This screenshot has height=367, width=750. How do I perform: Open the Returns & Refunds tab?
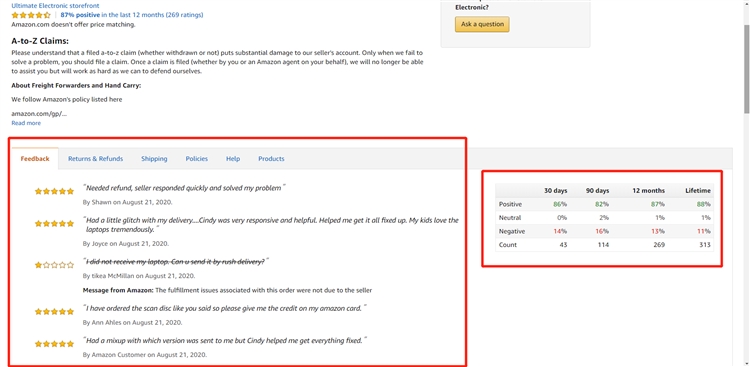pos(95,159)
